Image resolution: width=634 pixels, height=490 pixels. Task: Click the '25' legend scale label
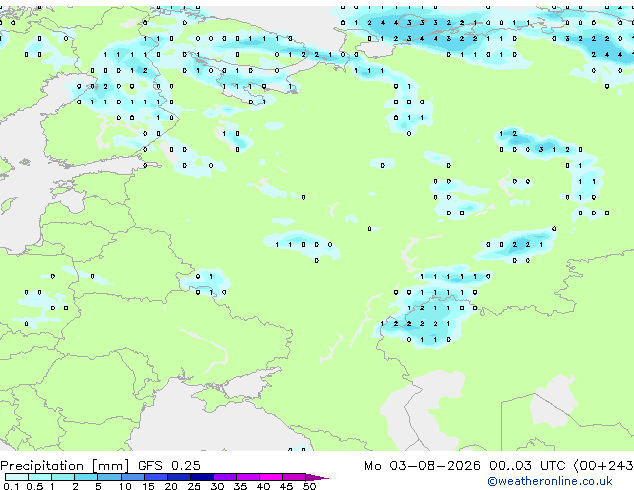coord(194,486)
